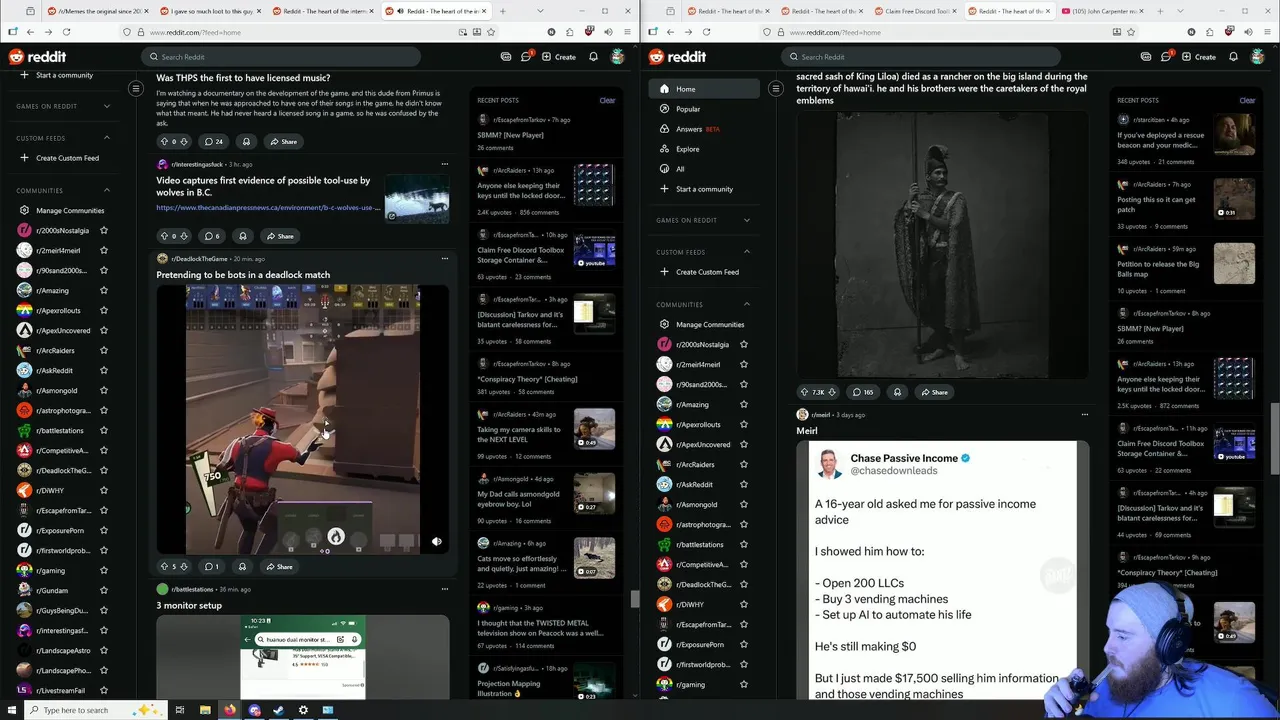The image size is (1280, 720).
Task: Open comments on 'Pretending to be bots' post
Action: (211, 566)
